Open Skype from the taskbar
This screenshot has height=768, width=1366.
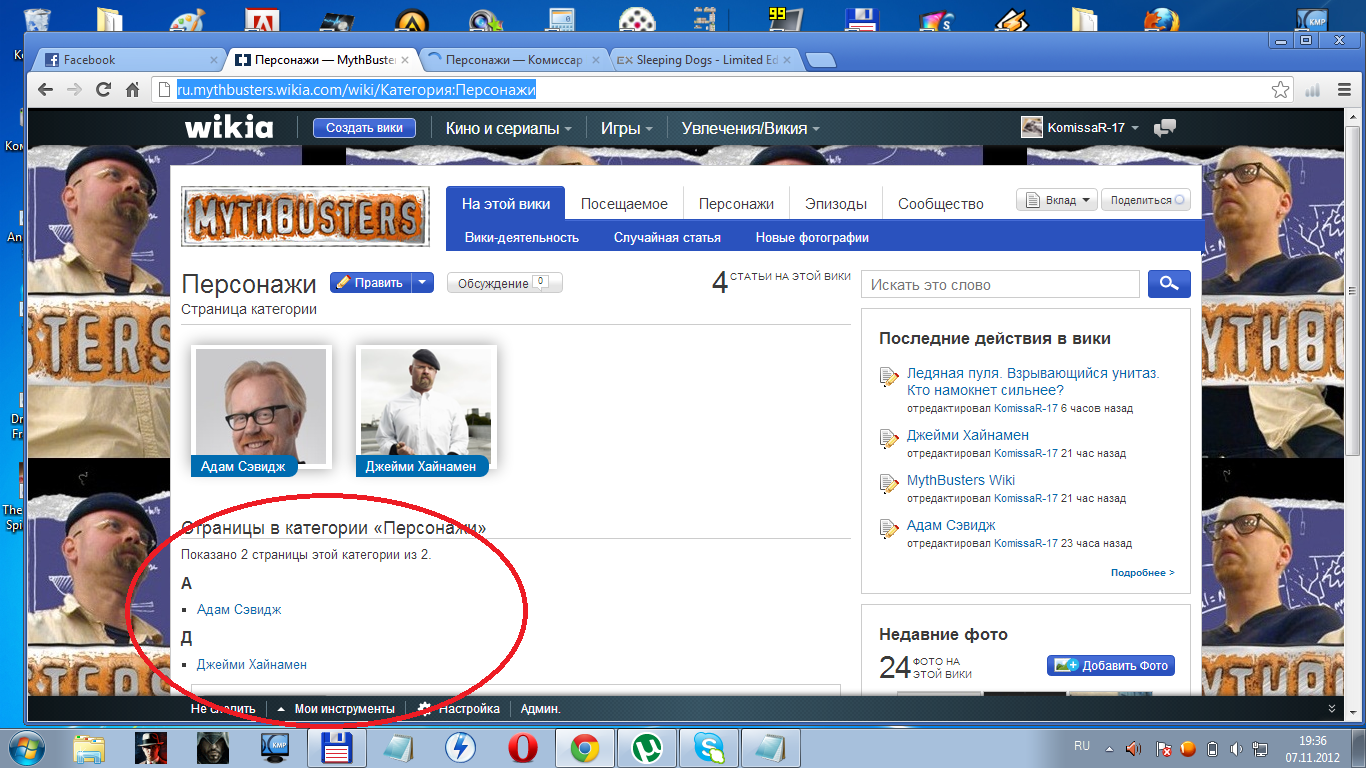[x=709, y=747]
